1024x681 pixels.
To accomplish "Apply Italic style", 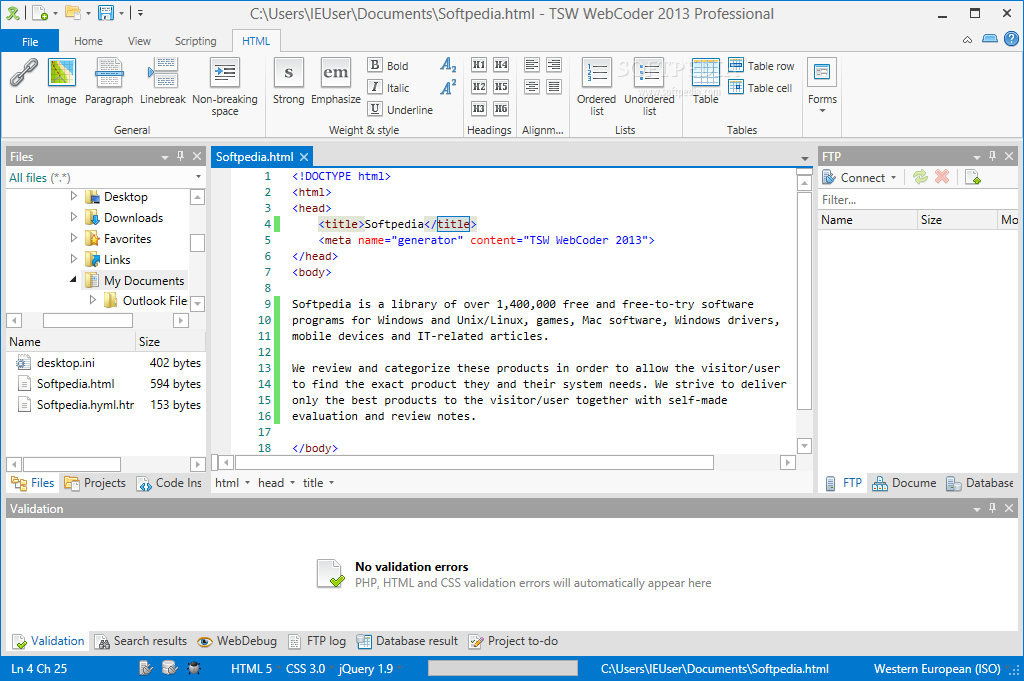I will (x=389, y=87).
